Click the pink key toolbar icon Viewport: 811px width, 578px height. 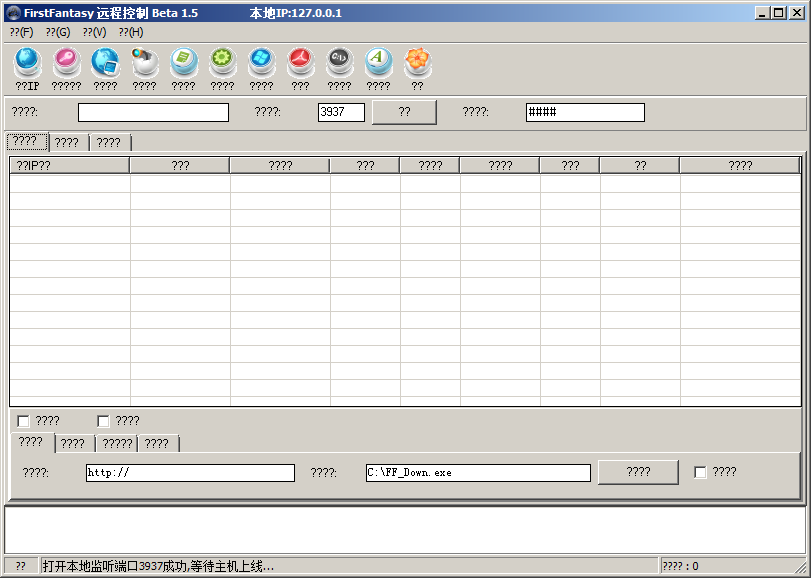pos(66,62)
